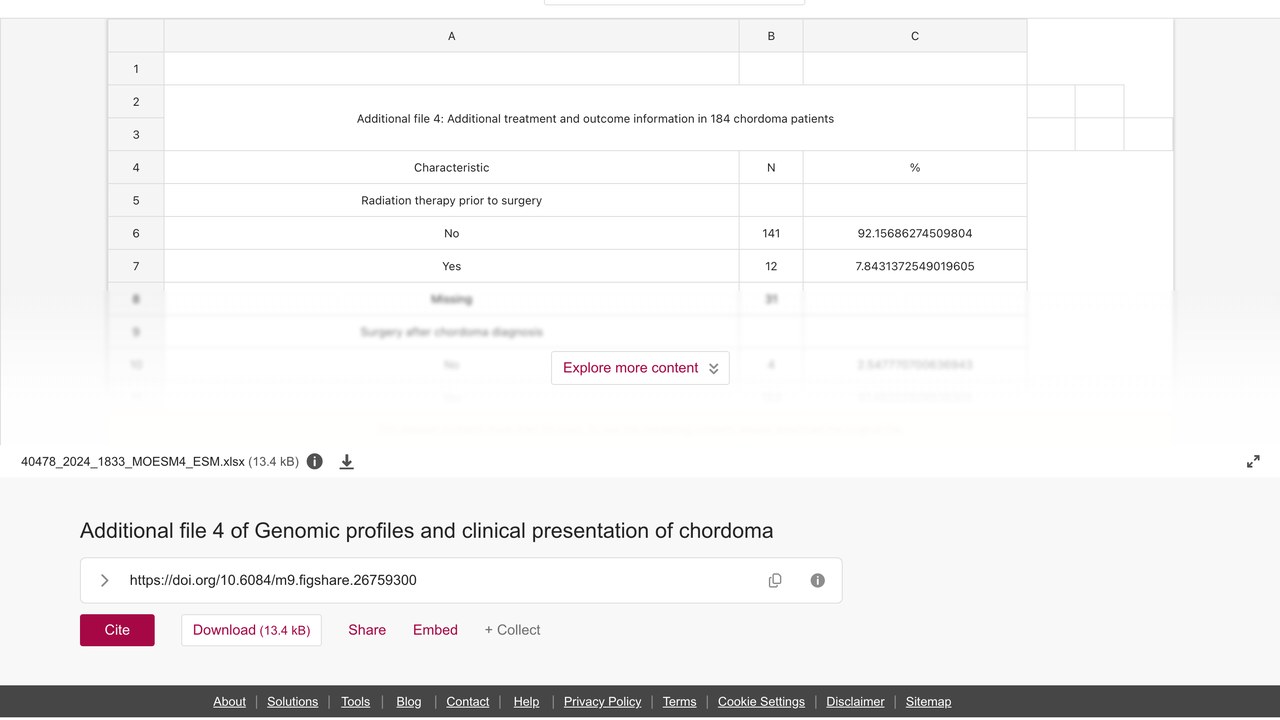Viewport: 1280px width, 720px height.
Task: Expand the DOI citation chevron
Action: 104,580
